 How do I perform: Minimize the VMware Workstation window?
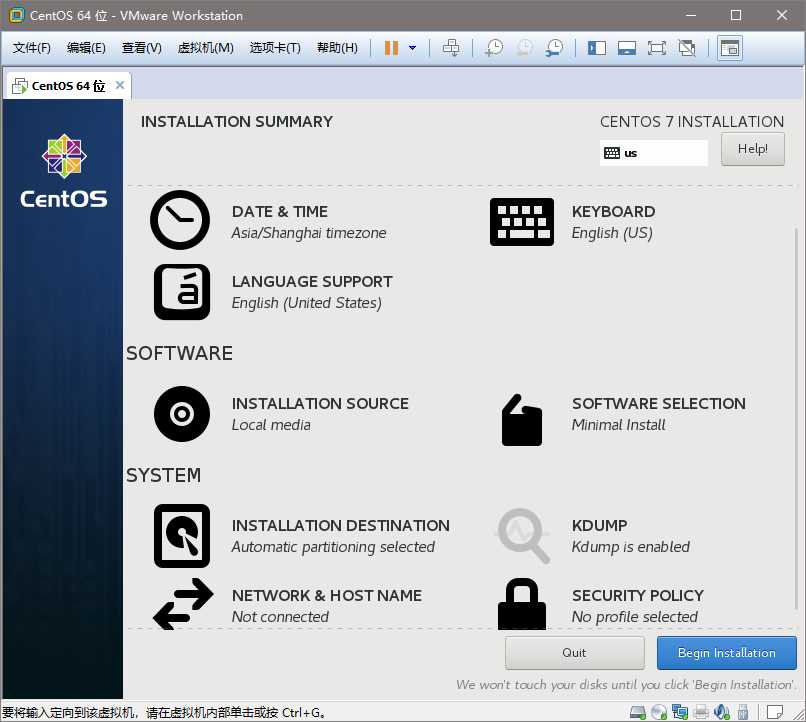click(691, 15)
